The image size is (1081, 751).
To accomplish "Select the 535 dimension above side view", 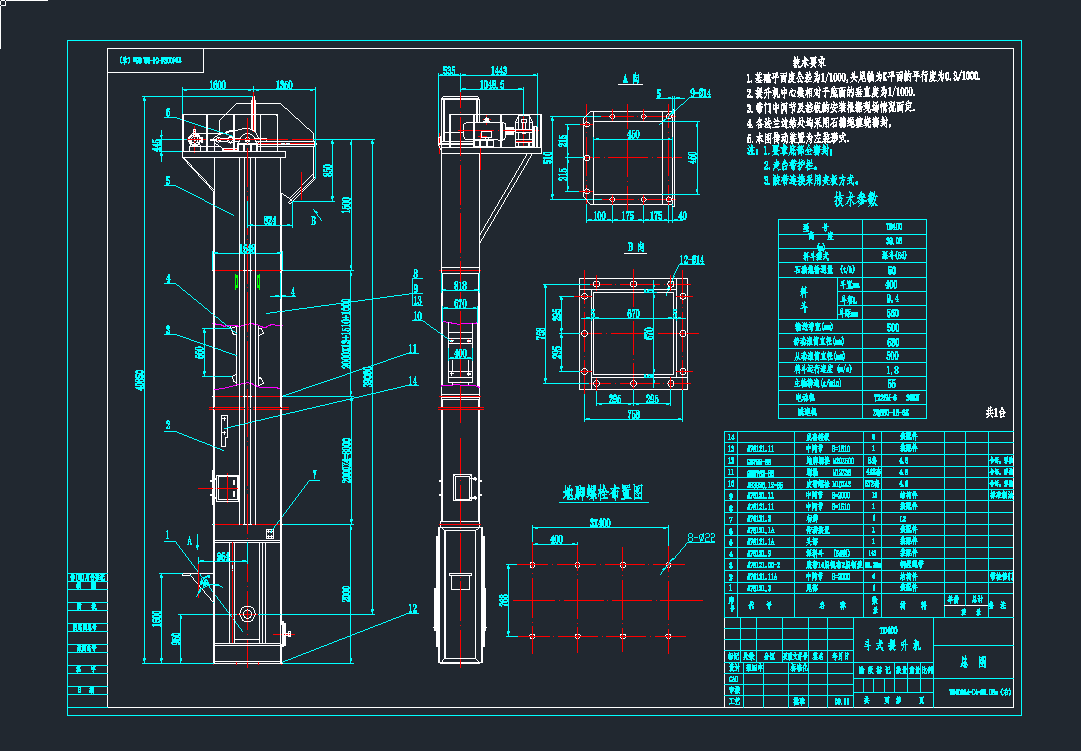I will click(x=449, y=70).
